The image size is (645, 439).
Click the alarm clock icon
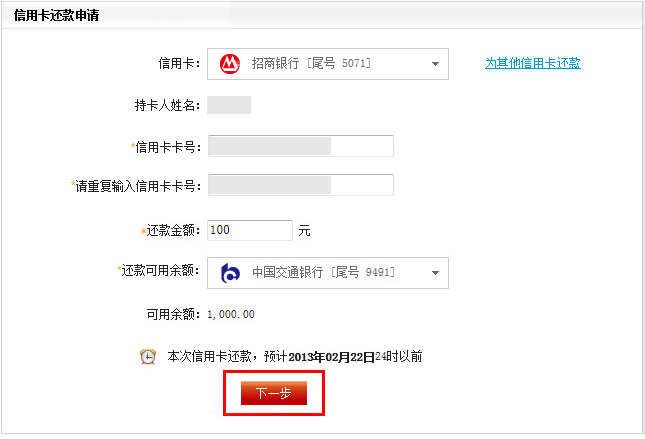pos(148,356)
